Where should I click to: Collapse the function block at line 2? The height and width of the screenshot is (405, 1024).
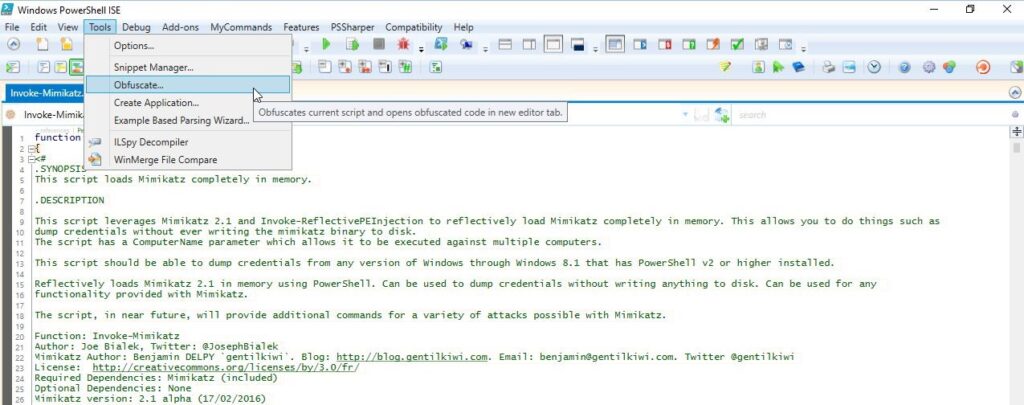tap(31, 149)
